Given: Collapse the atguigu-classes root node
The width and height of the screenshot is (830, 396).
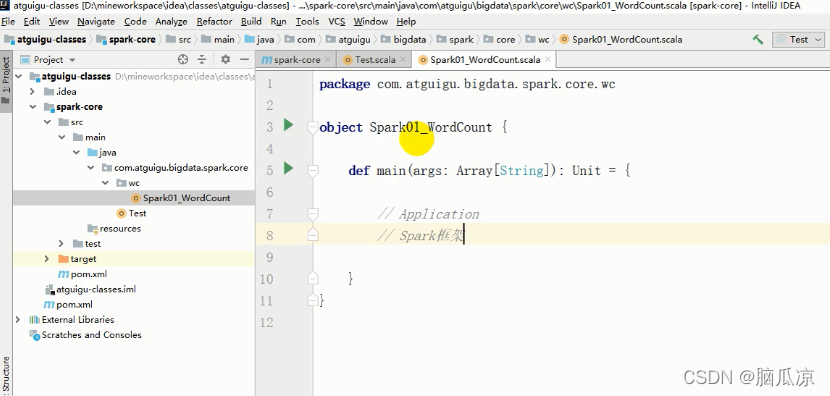Looking at the screenshot, I should tap(20, 76).
